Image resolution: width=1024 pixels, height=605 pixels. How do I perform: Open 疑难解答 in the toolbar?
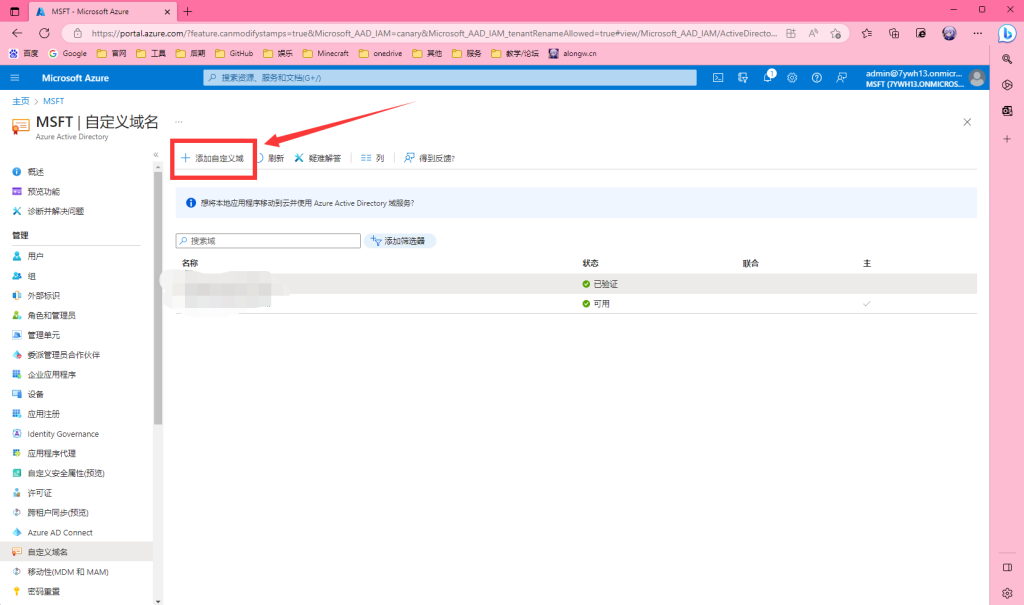tap(317, 158)
